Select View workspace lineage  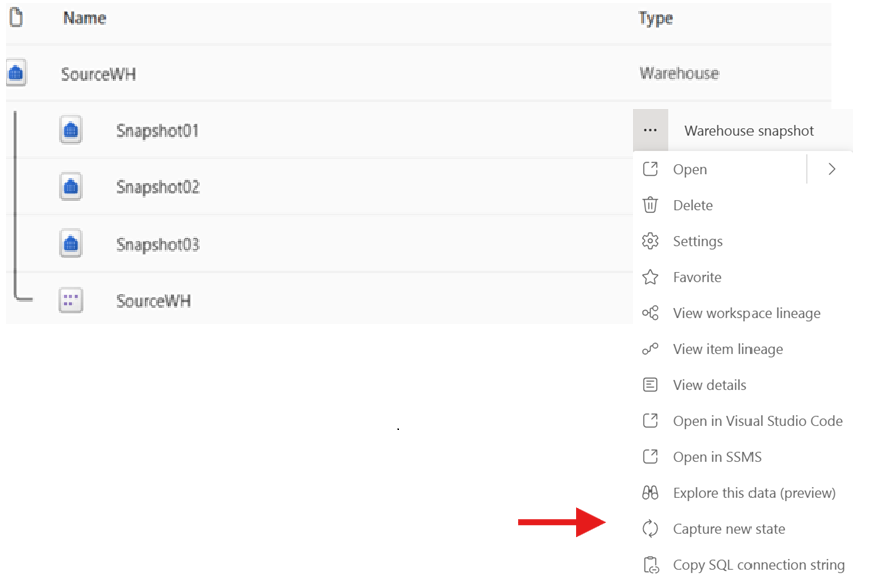746,313
